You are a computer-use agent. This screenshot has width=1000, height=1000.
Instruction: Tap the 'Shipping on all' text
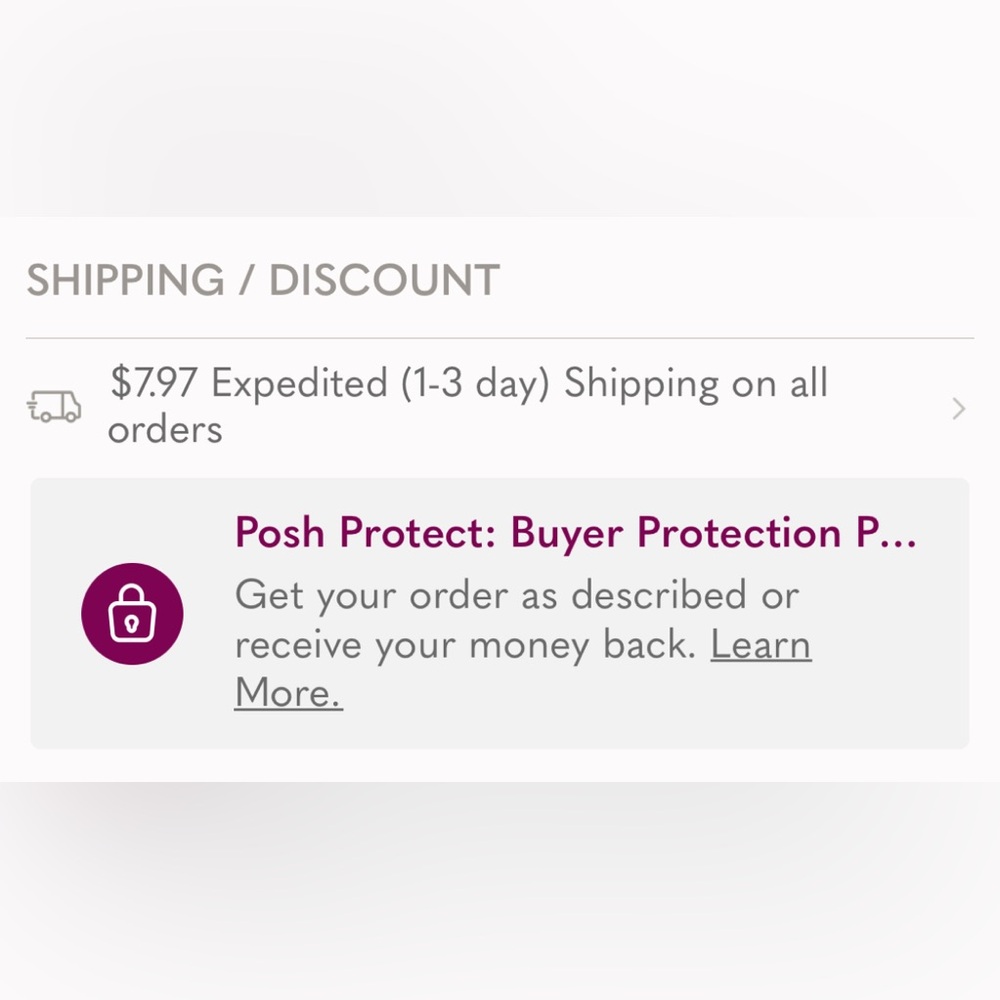(x=696, y=385)
